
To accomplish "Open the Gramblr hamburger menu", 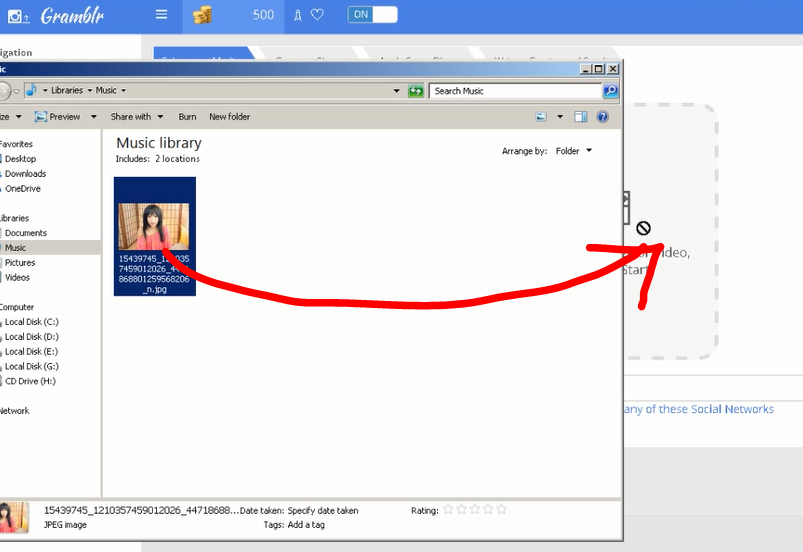I will (161, 14).
